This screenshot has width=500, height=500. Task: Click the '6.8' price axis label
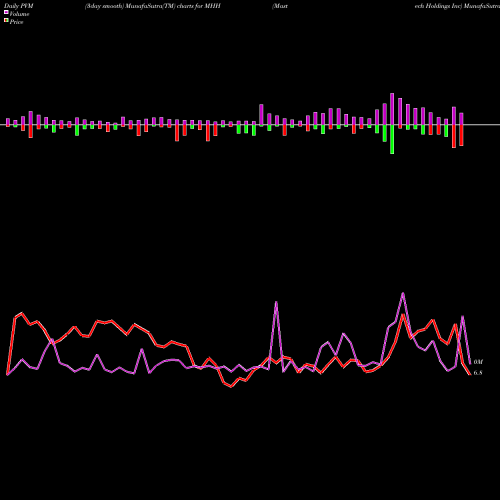click(x=478, y=373)
